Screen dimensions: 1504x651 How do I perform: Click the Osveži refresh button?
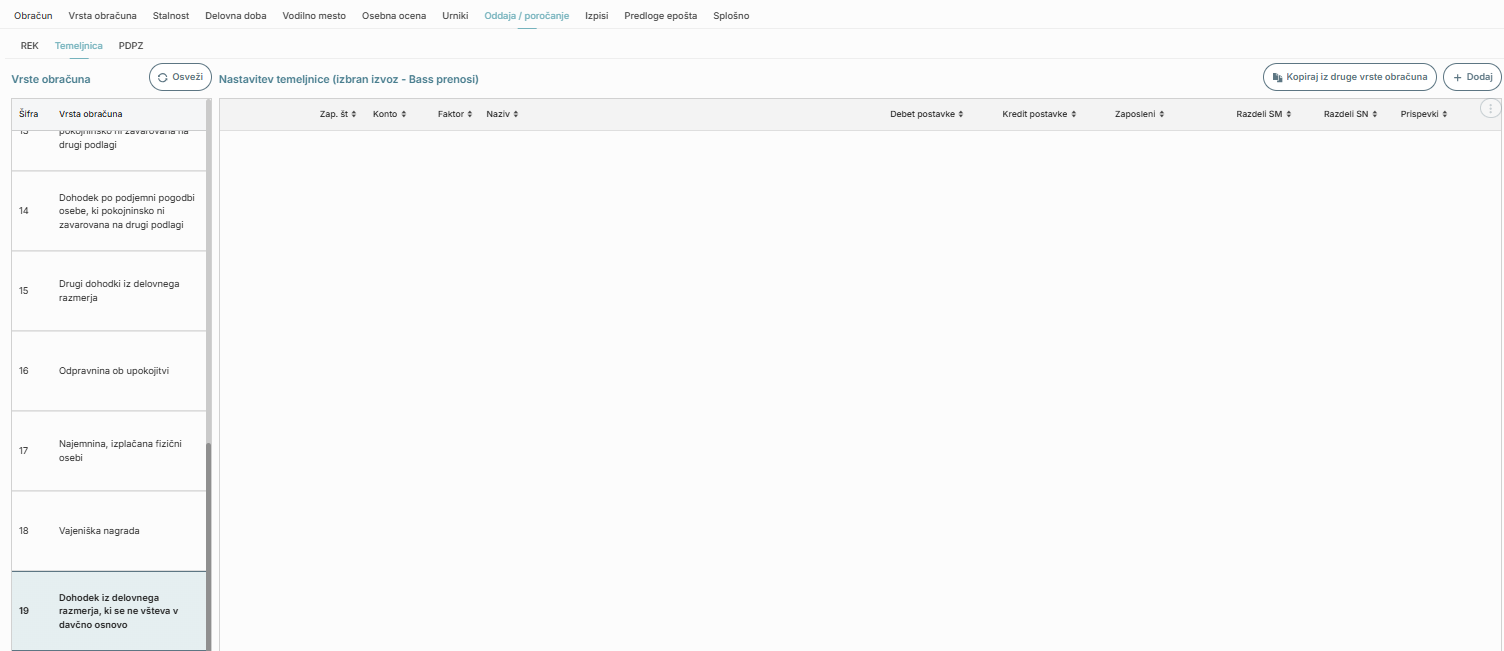point(180,77)
